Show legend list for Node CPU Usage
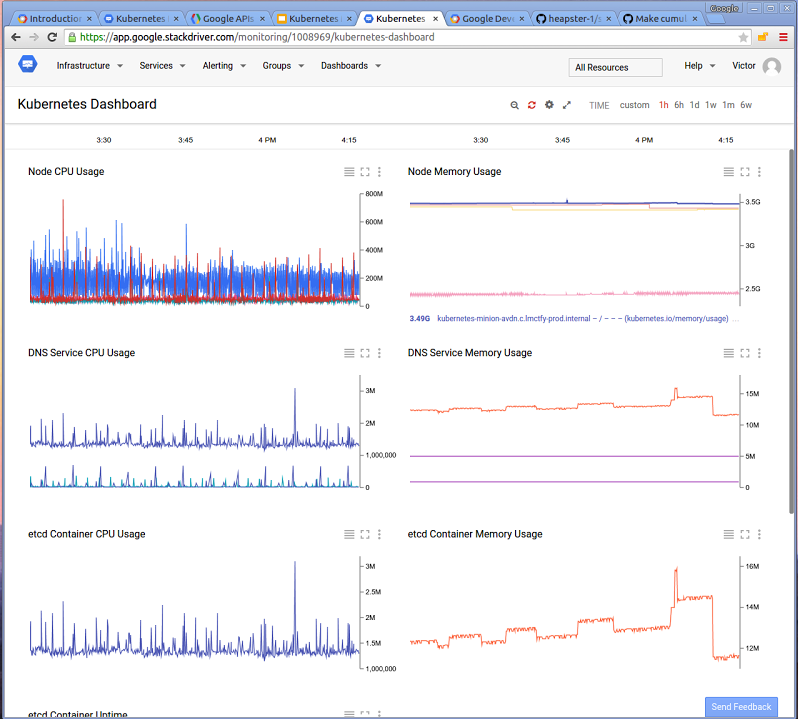 pos(349,172)
